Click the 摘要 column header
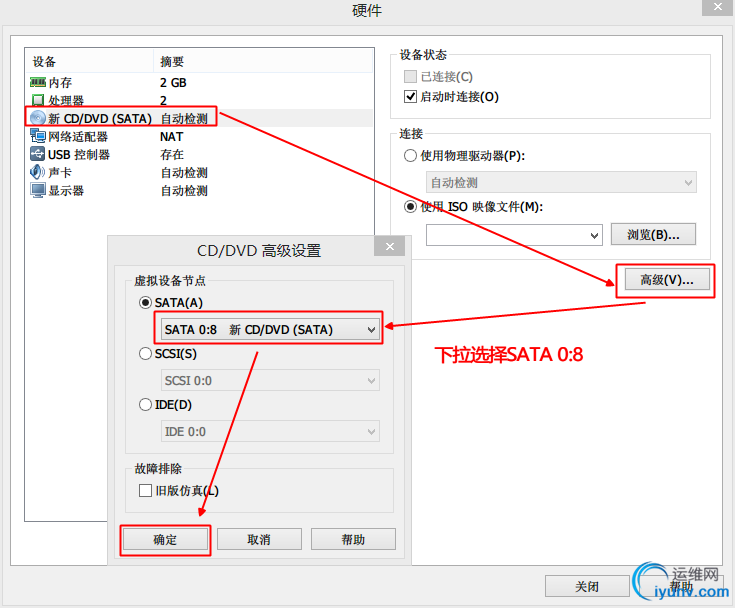 [x=263, y=61]
